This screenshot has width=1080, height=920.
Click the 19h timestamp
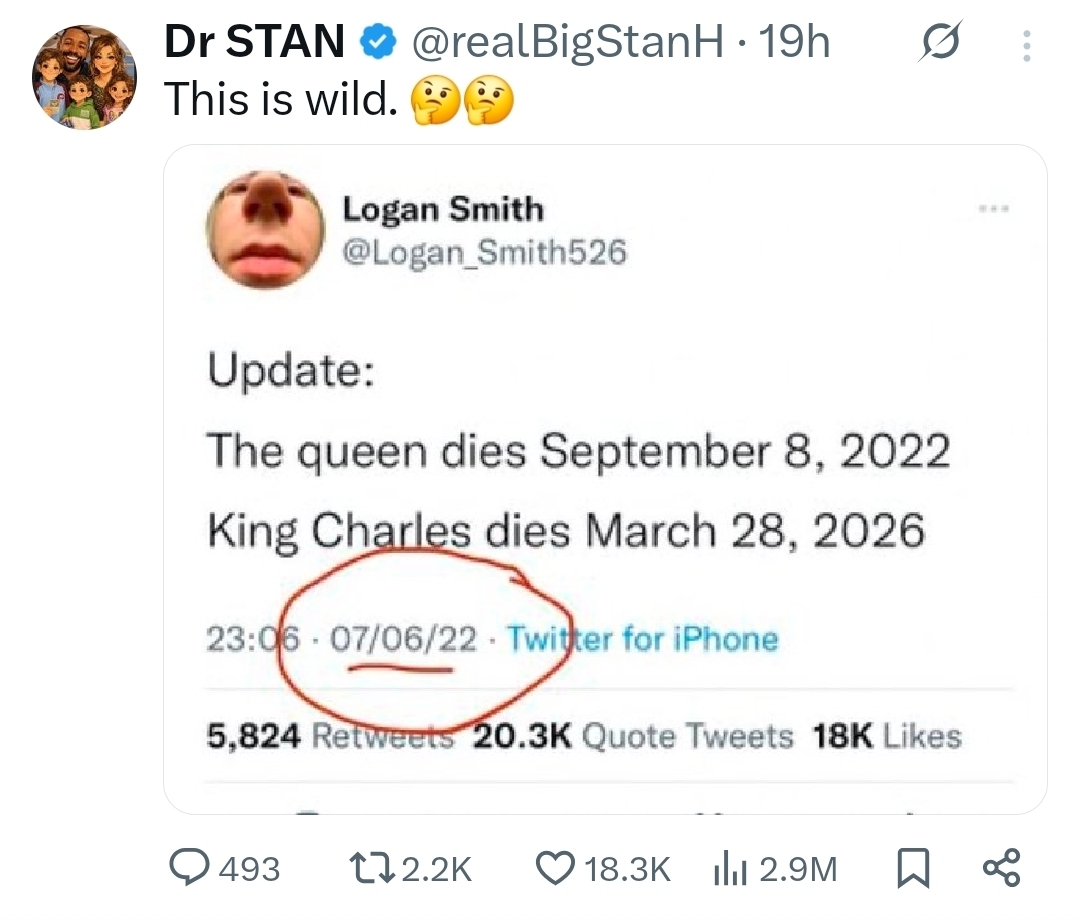795,43
